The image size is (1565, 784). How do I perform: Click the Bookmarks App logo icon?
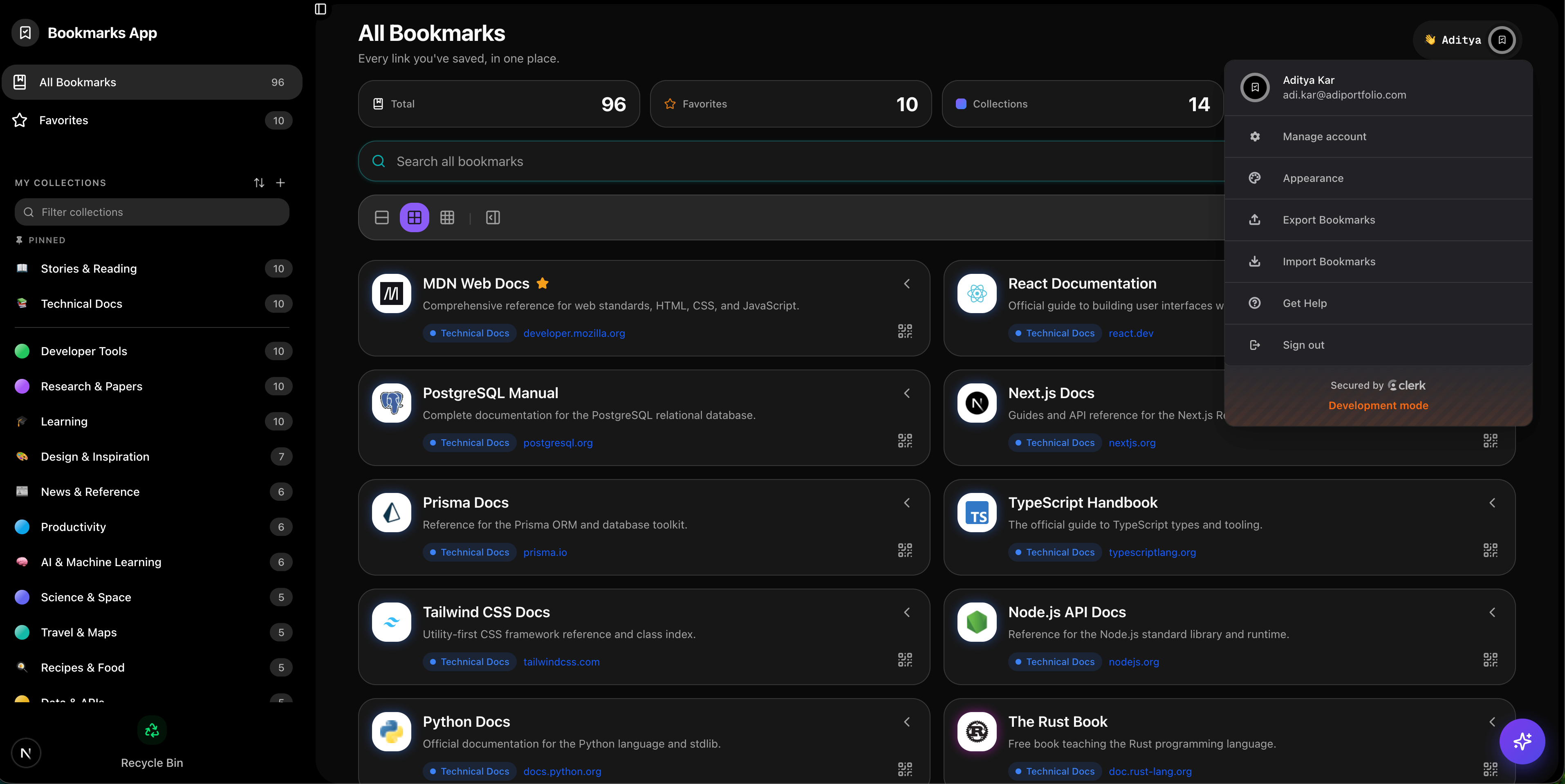pyautogui.click(x=25, y=33)
